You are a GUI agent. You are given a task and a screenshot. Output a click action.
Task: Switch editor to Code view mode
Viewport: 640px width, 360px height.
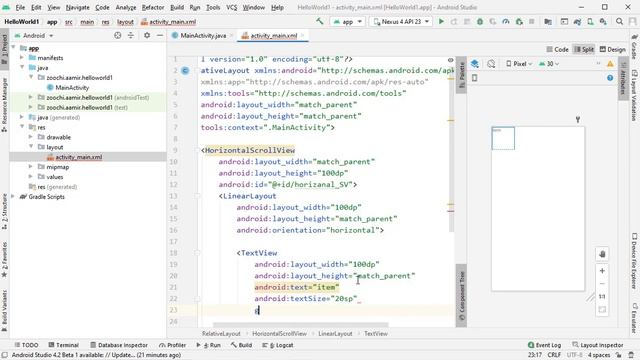(557, 49)
